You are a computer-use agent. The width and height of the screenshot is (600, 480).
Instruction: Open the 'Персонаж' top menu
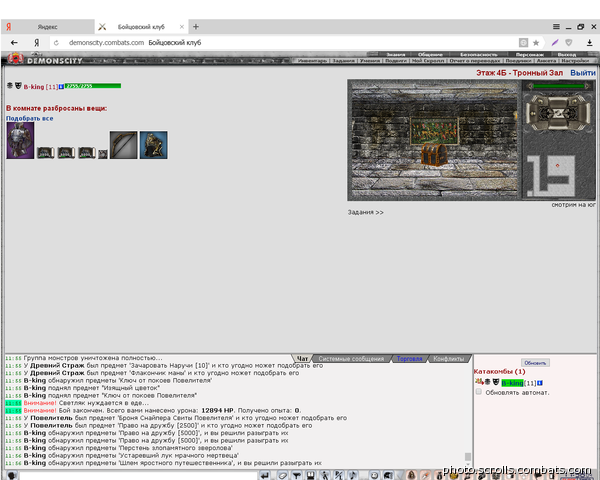pyautogui.click(x=529, y=54)
